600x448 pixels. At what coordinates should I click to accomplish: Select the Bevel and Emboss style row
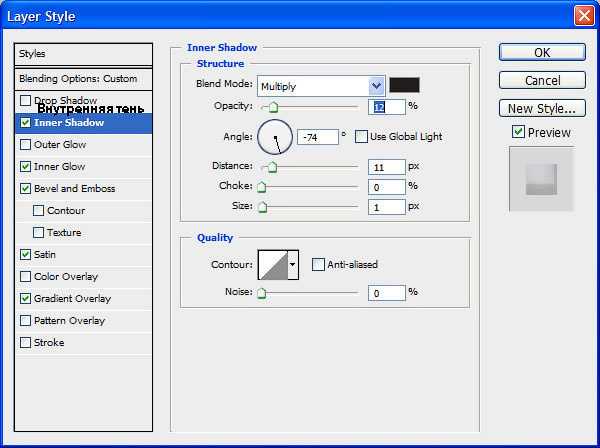pyautogui.click(x=83, y=189)
